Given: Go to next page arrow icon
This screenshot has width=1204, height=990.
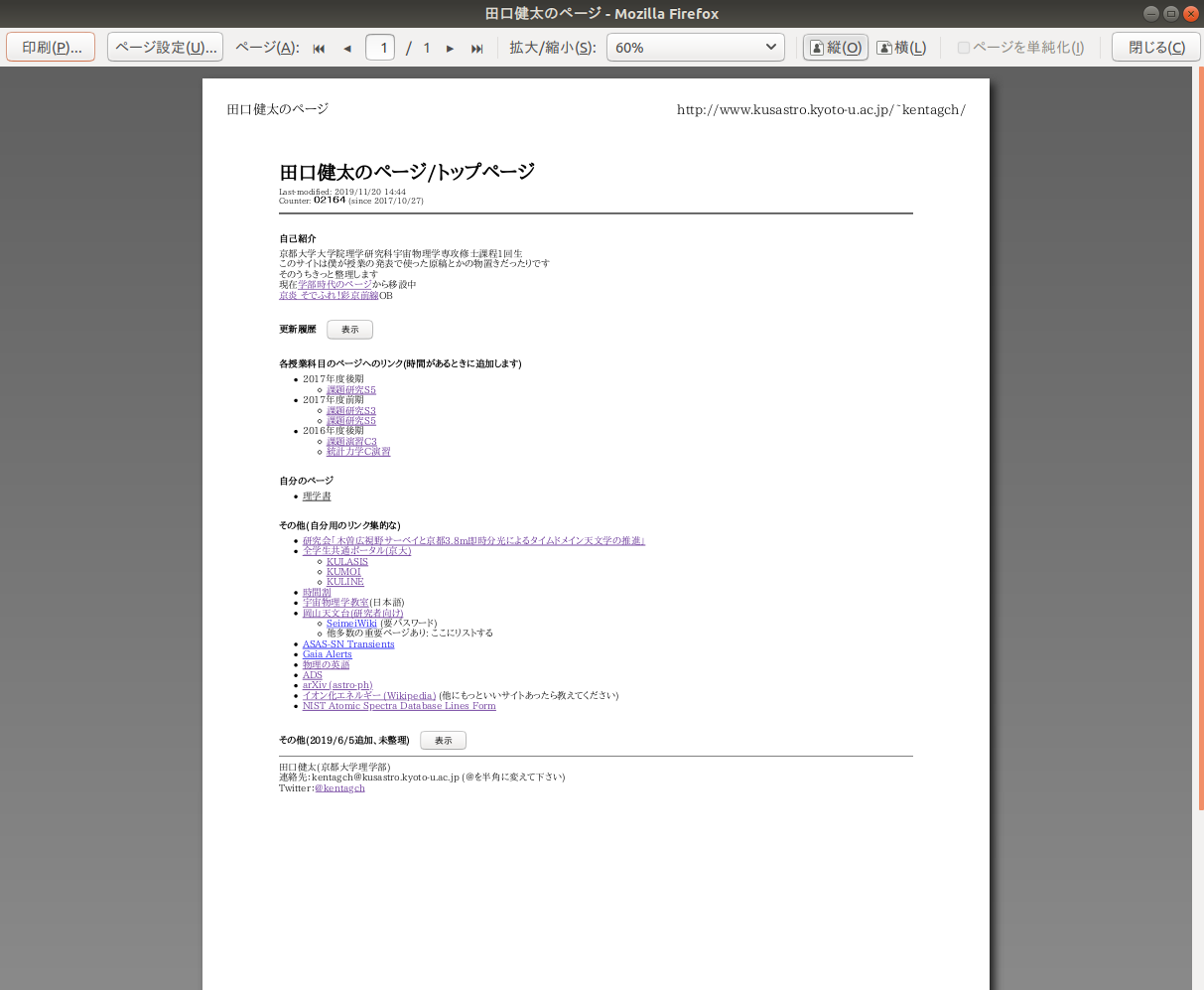Looking at the screenshot, I should (450, 48).
